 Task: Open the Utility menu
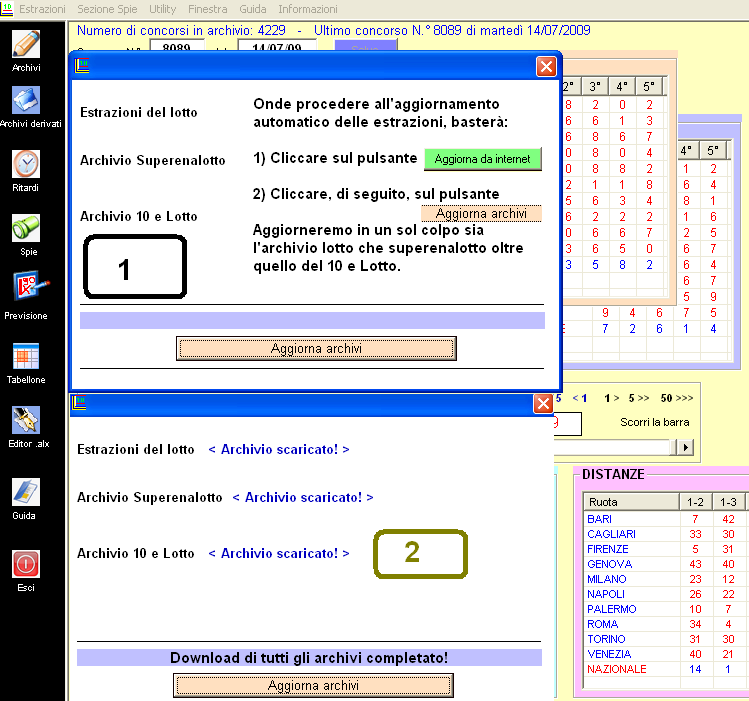click(x=162, y=9)
